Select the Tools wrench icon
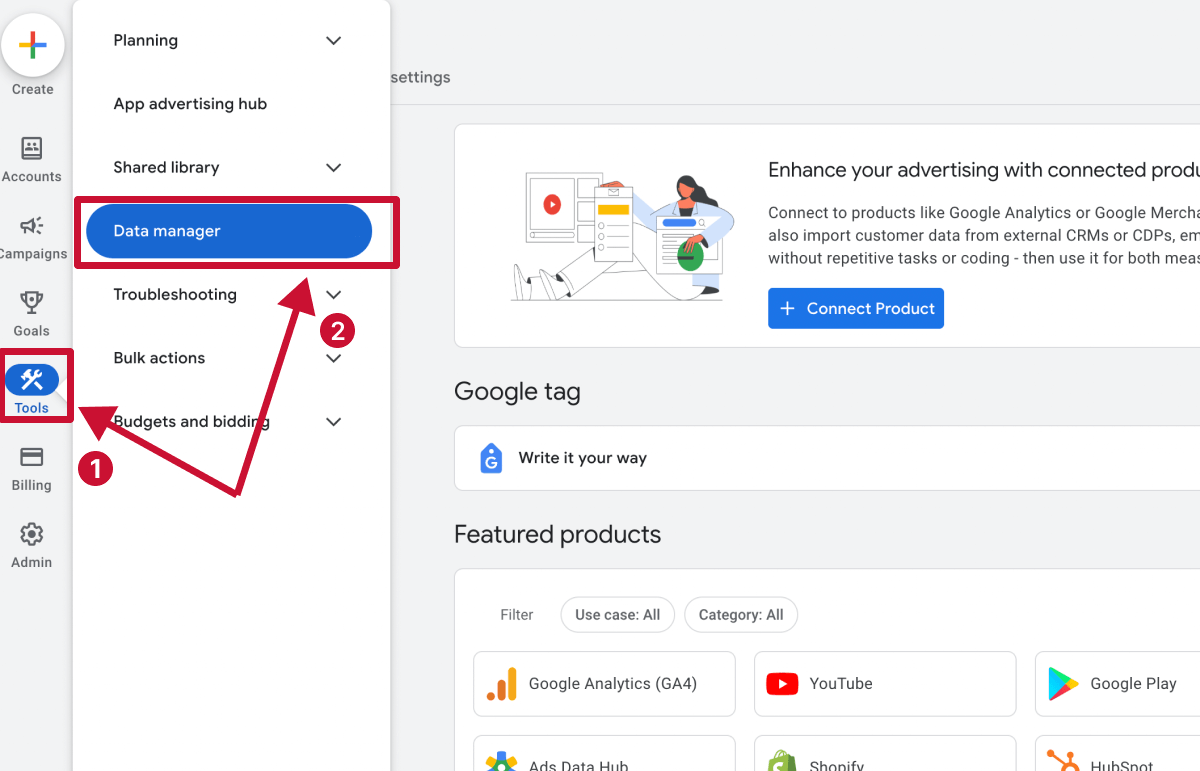This screenshot has height=771, width=1200. (x=32, y=380)
